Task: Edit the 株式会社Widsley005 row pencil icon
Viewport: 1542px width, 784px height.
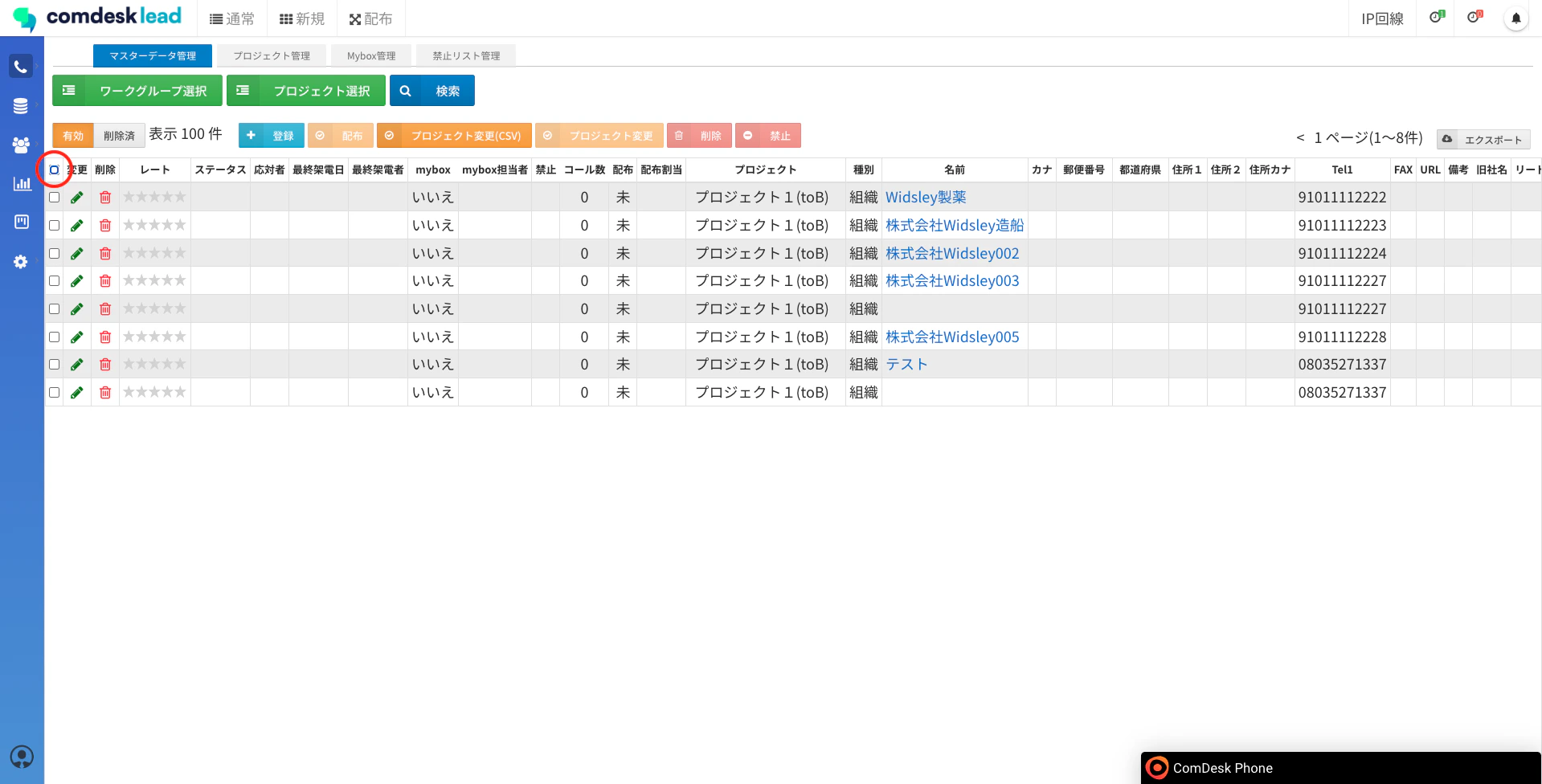Action: (77, 337)
